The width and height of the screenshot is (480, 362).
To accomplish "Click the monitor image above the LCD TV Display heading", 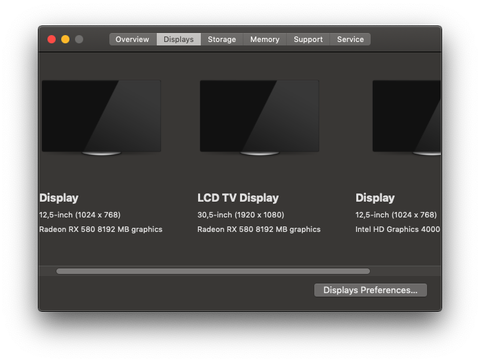I will (x=259, y=118).
